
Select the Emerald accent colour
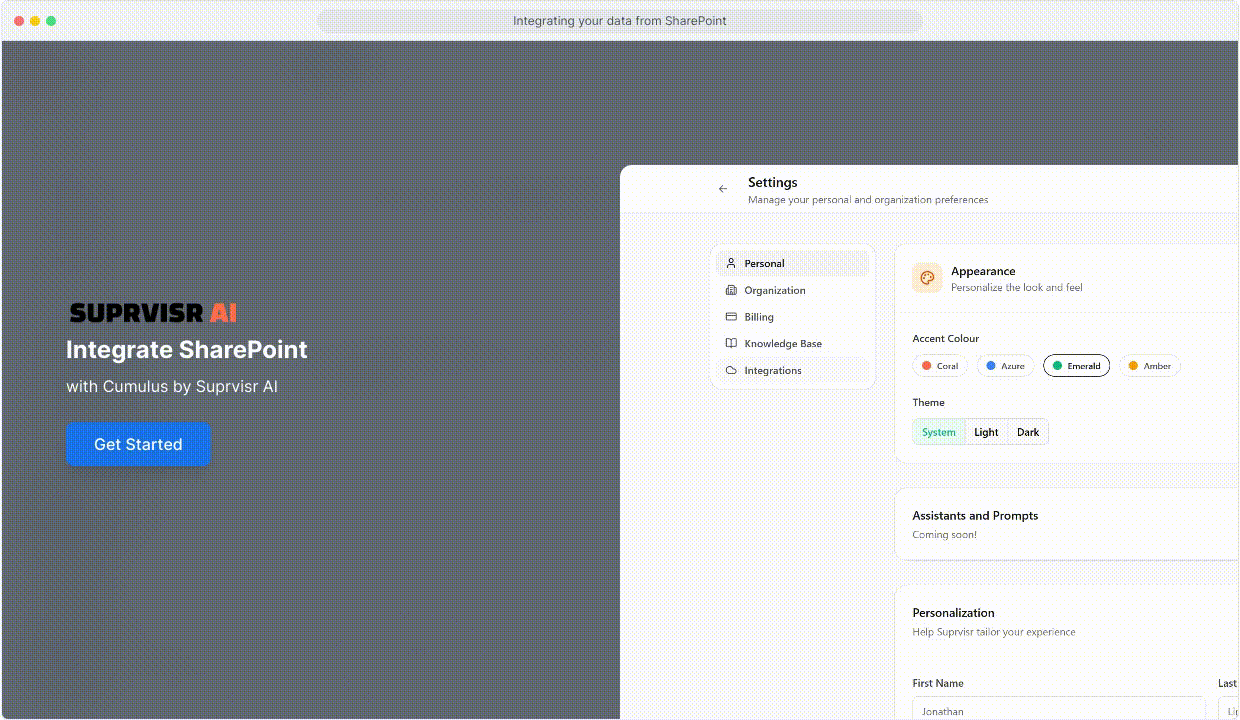tap(1077, 365)
